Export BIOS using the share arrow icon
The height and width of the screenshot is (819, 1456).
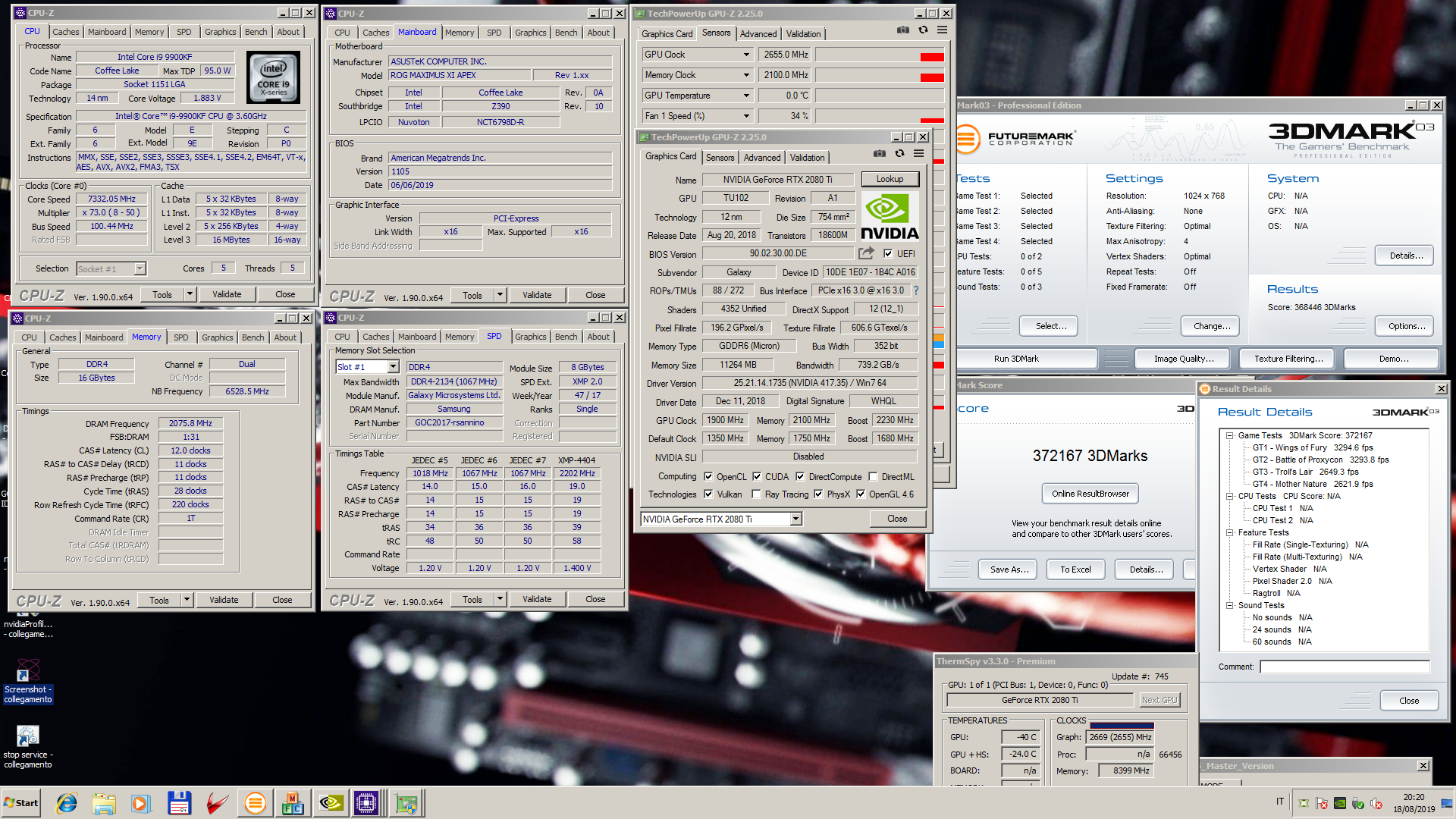point(866,253)
